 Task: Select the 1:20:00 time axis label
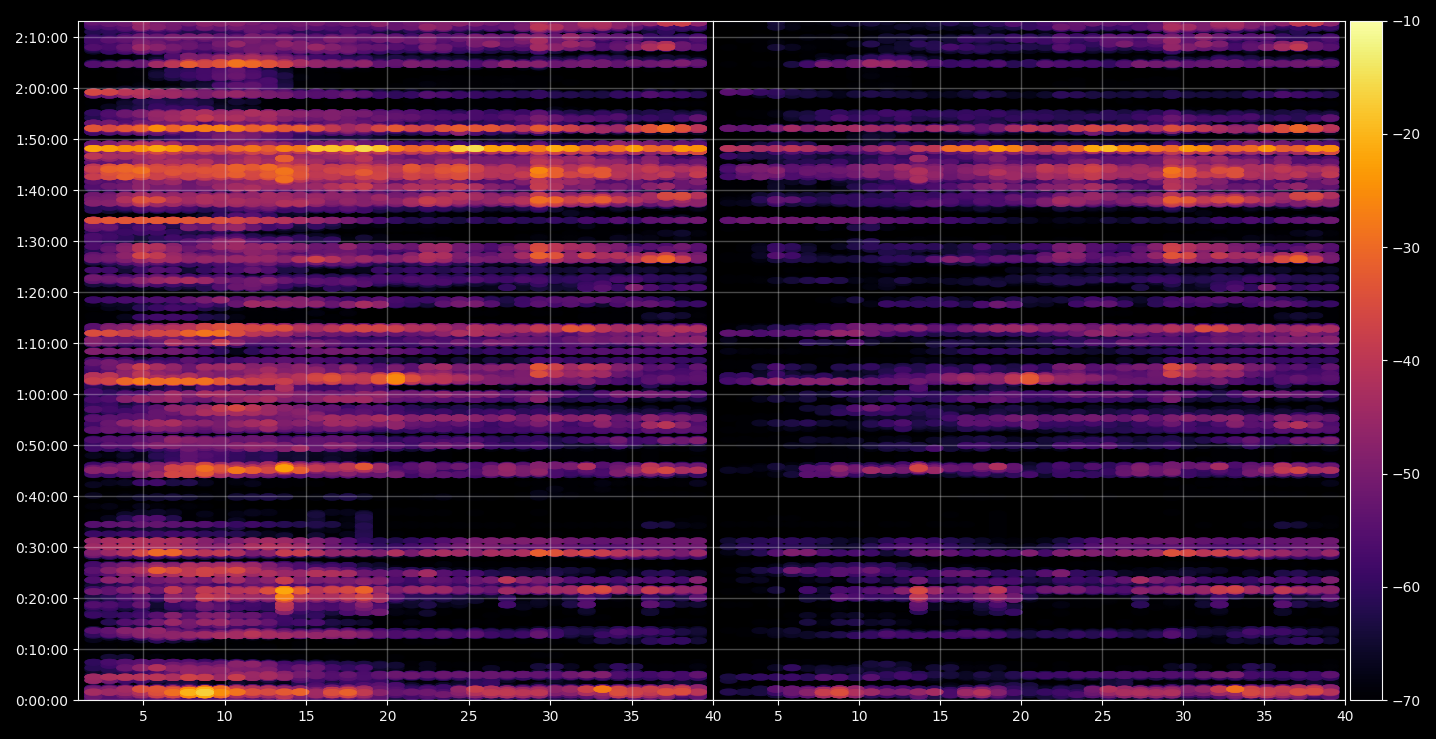pyautogui.click(x=42, y=293)
